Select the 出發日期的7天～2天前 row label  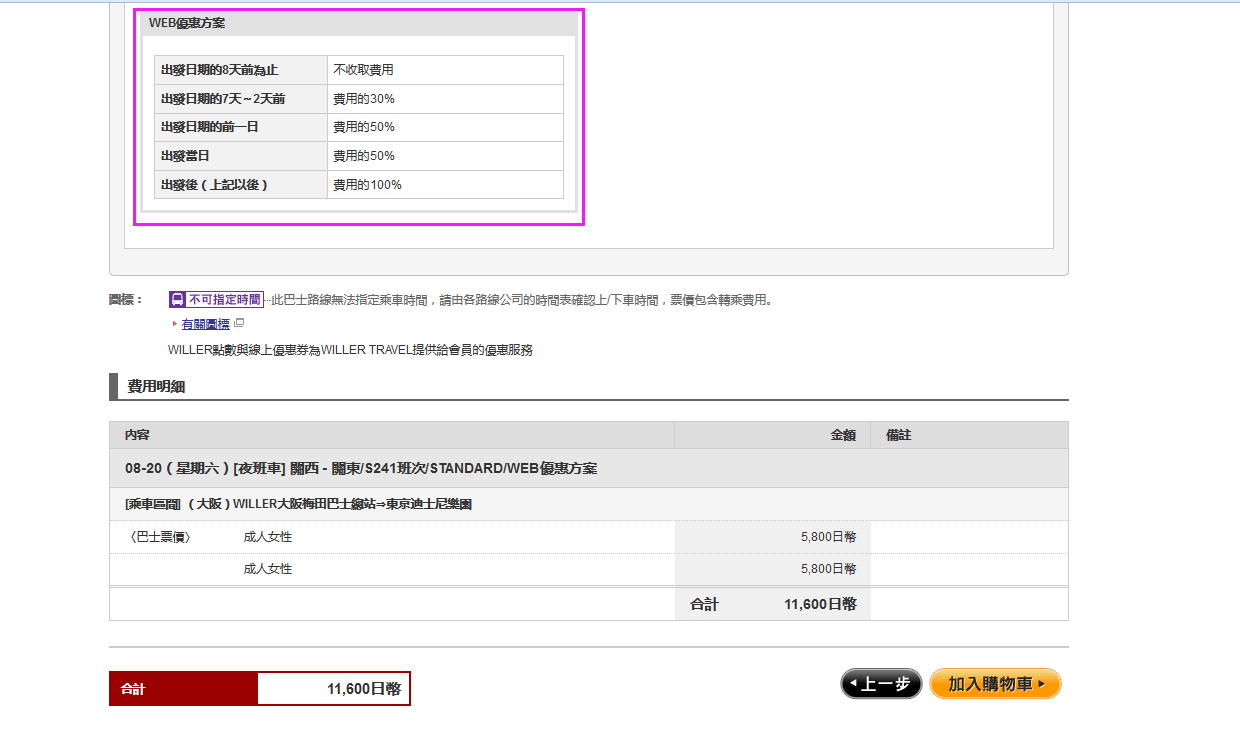241,99
